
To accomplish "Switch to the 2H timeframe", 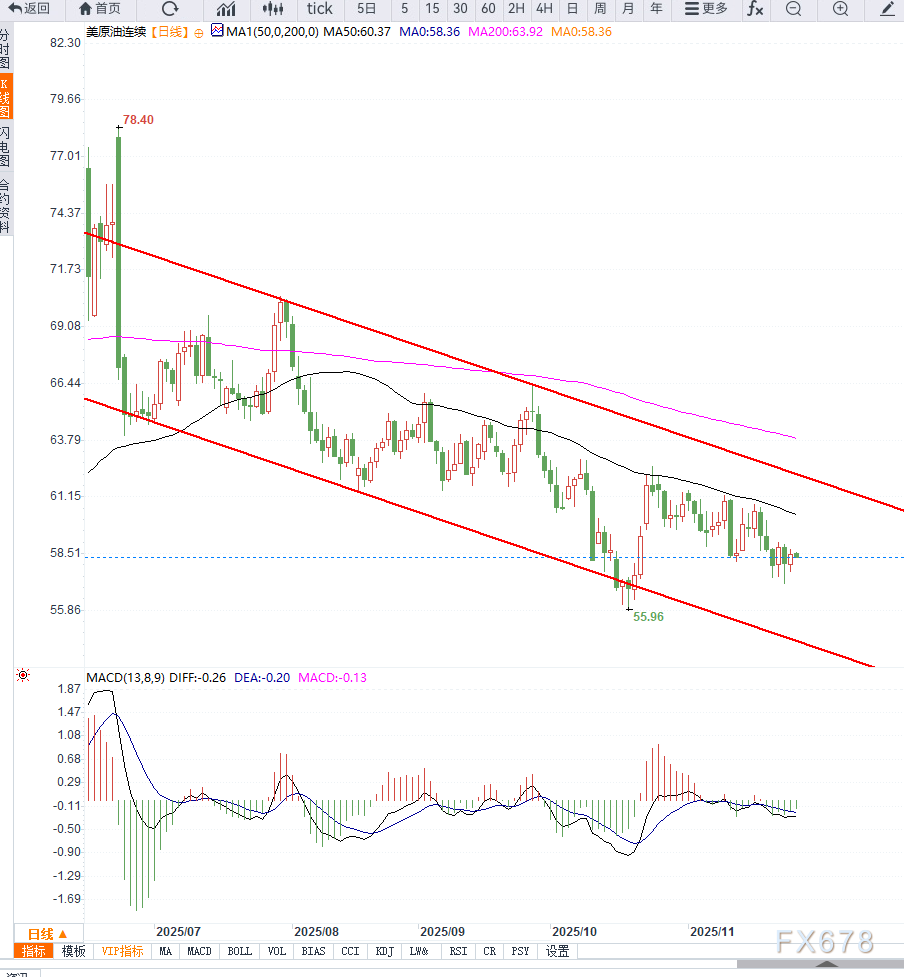I will [x=517, y=9].
